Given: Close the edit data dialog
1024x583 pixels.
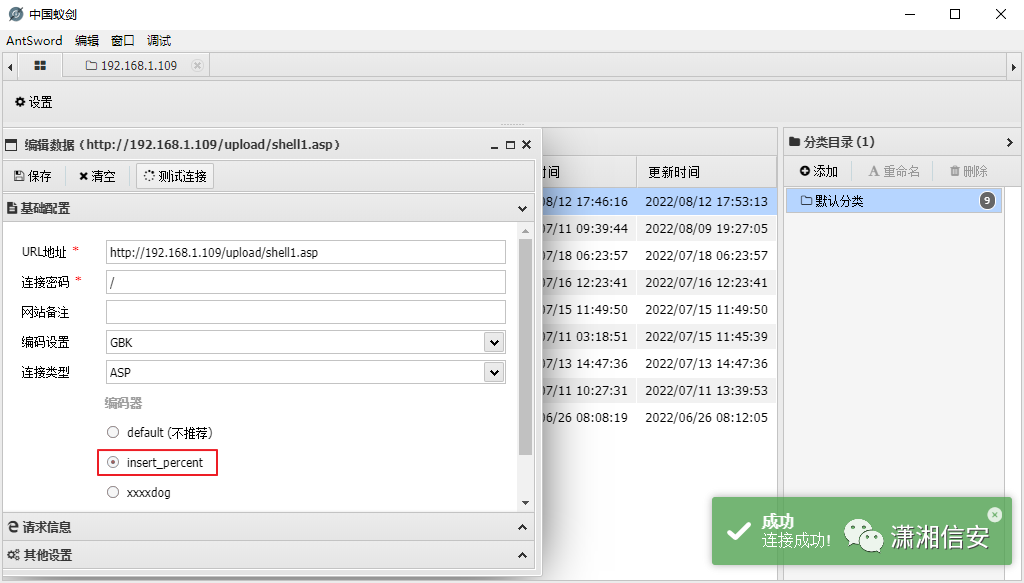Looking at the screenshot, I should click(x=526, y=145).
